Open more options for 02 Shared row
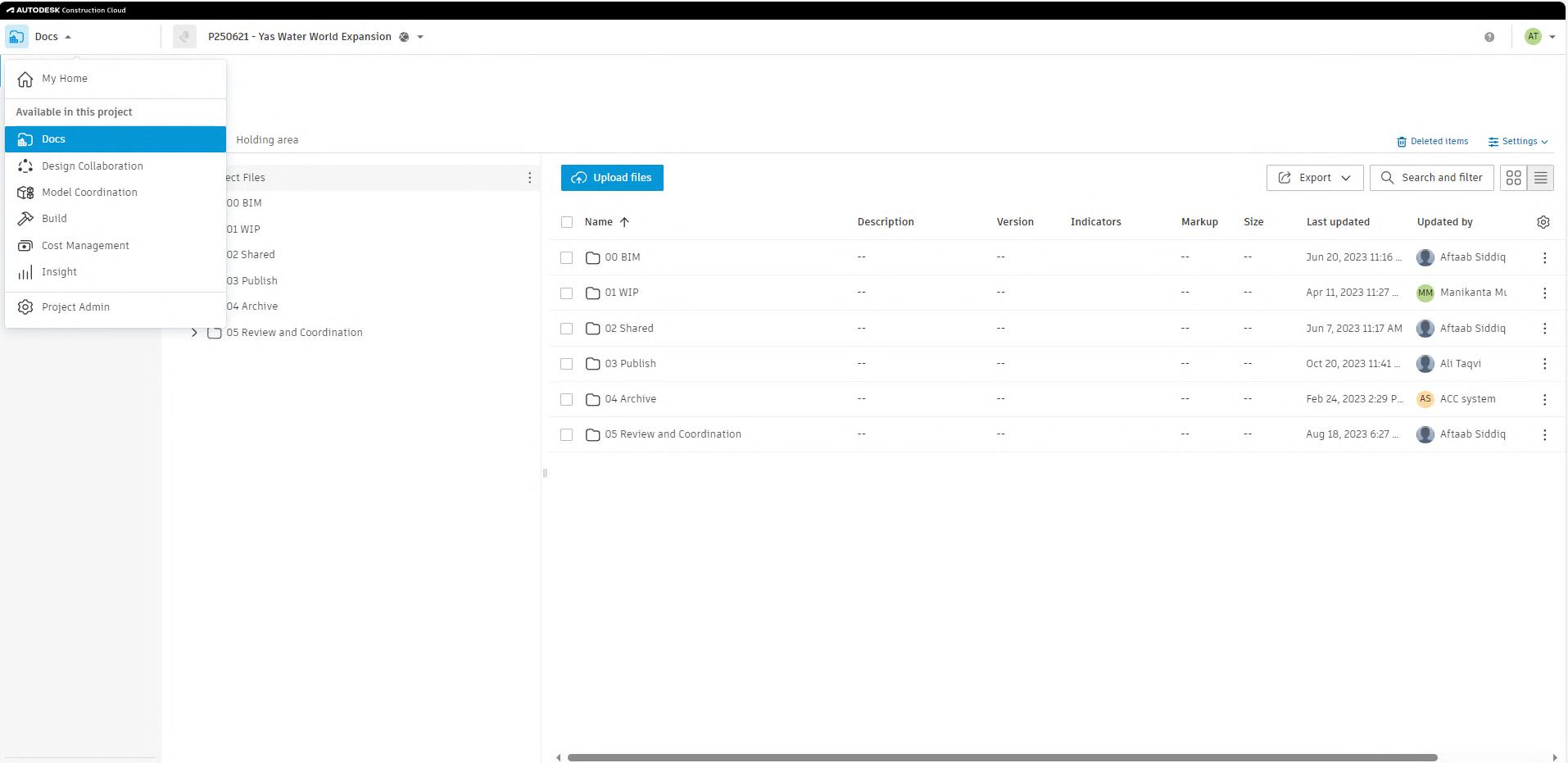The image size is (1568, 763). point(1544,329)
